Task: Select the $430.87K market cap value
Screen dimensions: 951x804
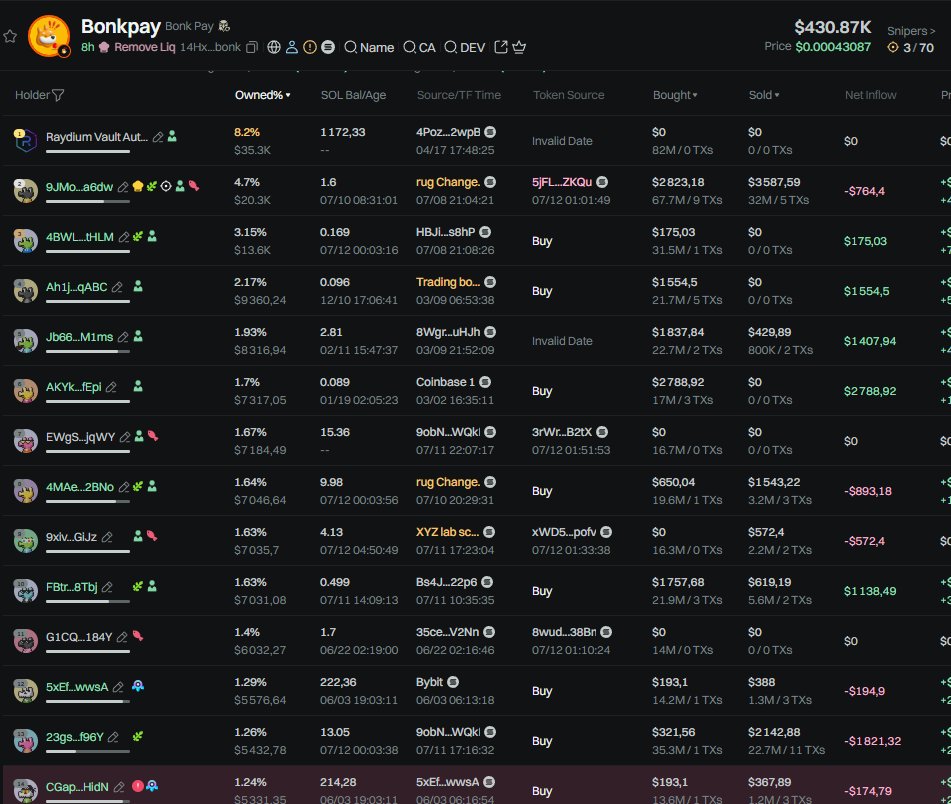Action: click(x=833, y=27)
